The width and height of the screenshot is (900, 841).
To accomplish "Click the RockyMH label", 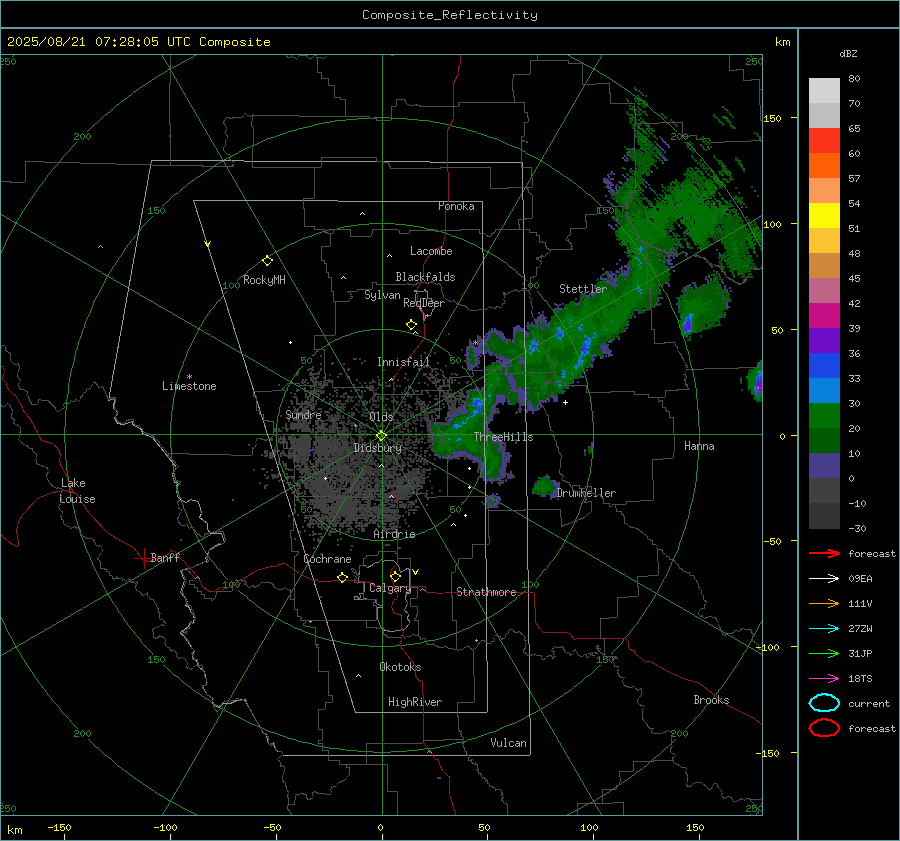I will [264, 280].
